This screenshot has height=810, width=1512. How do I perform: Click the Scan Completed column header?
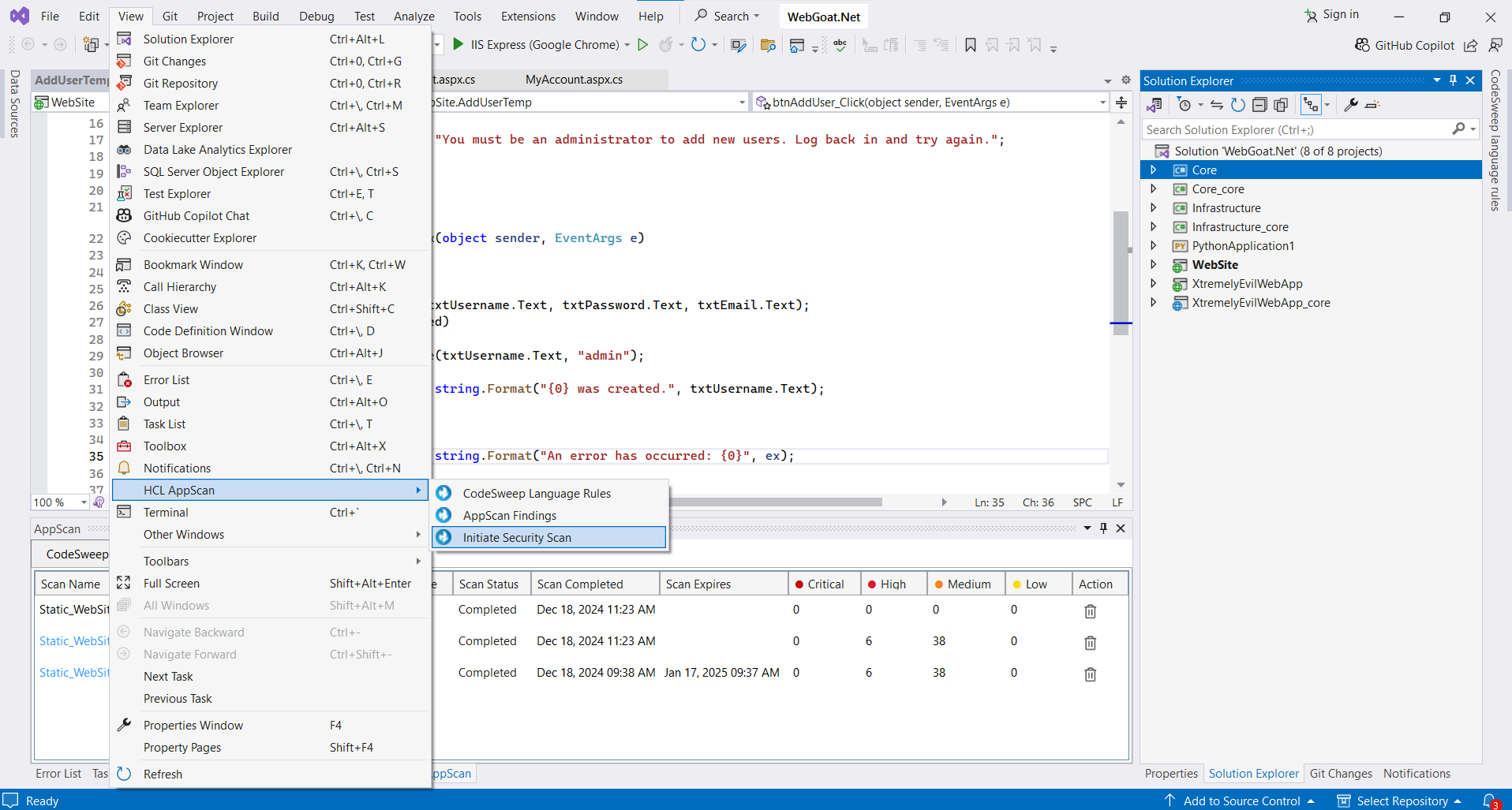[595, 584]
